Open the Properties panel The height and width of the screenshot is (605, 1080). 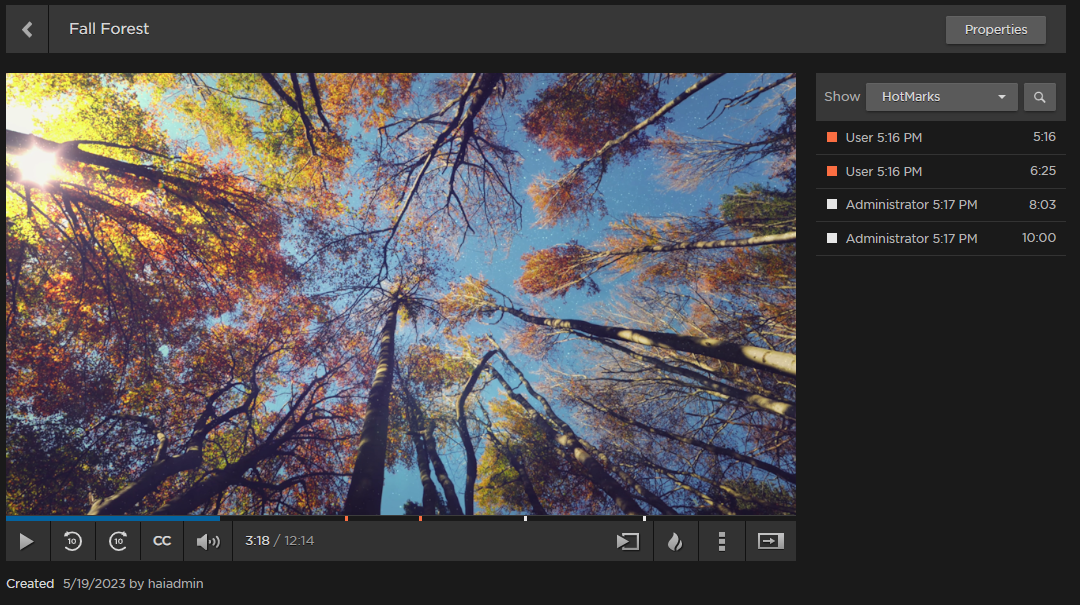pyautogui.click(x=995, y=30)
